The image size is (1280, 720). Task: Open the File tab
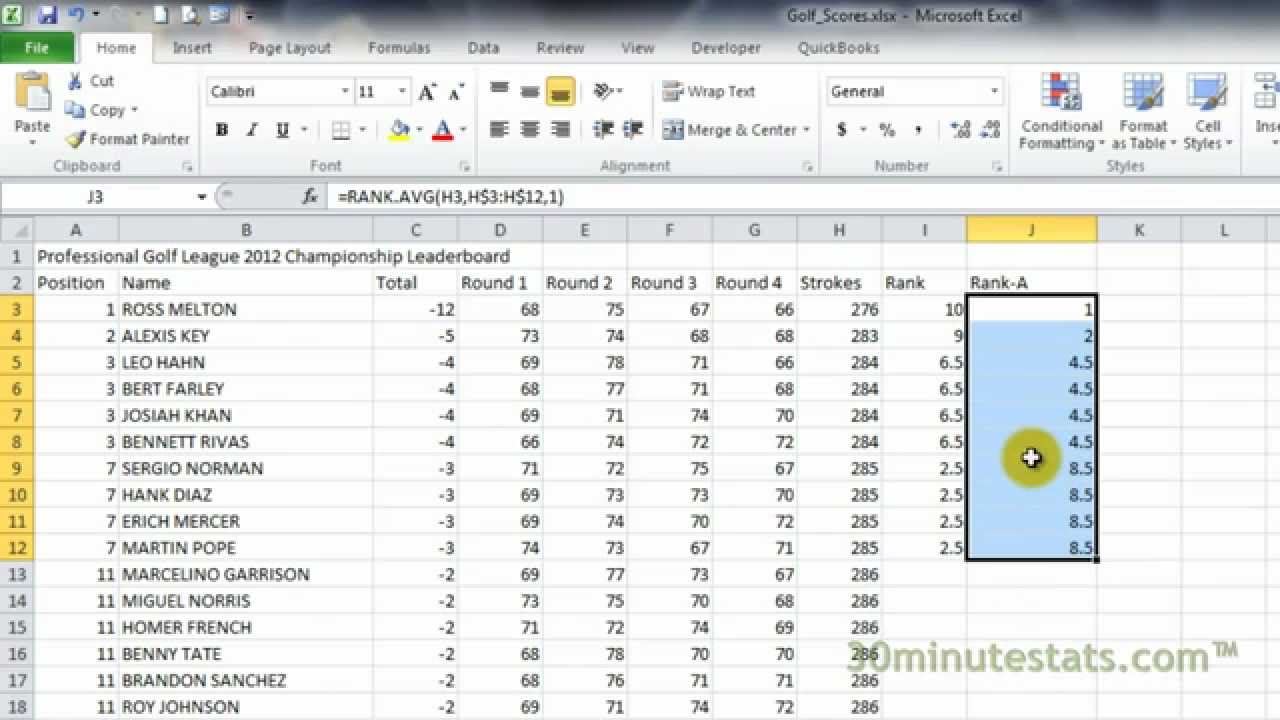pos(36,47)
